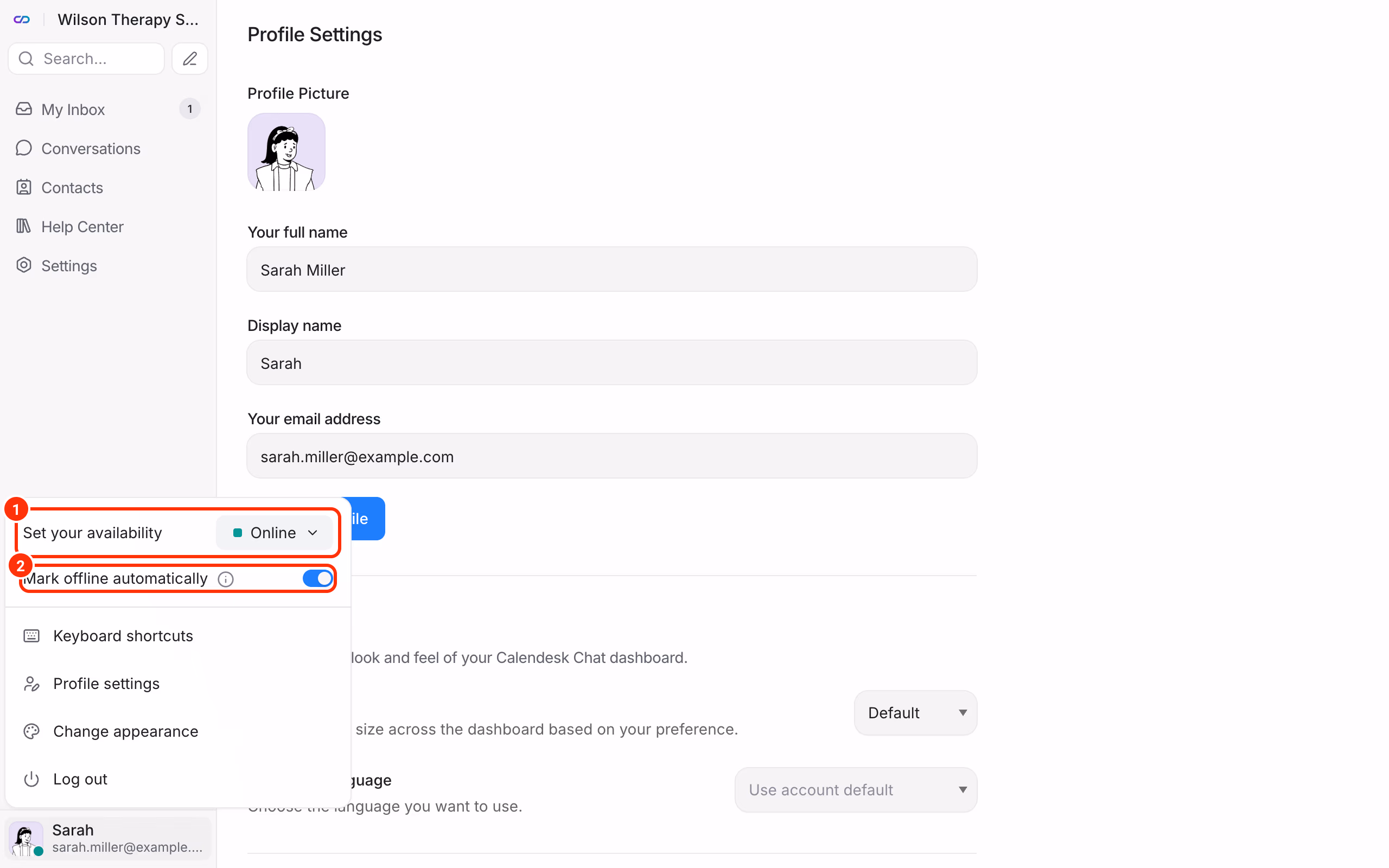Click the search magnifier icon
The width and height of the screenshot is (1389, 868).
click(x=26, y=59)
